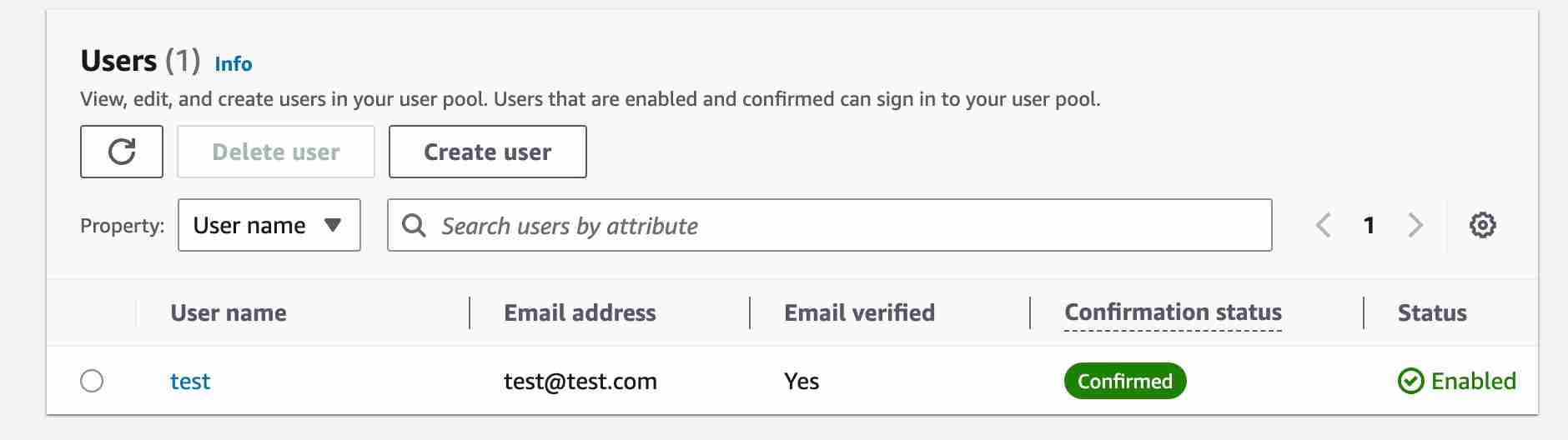1568x440 pixels.
Task: Click the Confirmation status column header
Action: coord(1173,312)
